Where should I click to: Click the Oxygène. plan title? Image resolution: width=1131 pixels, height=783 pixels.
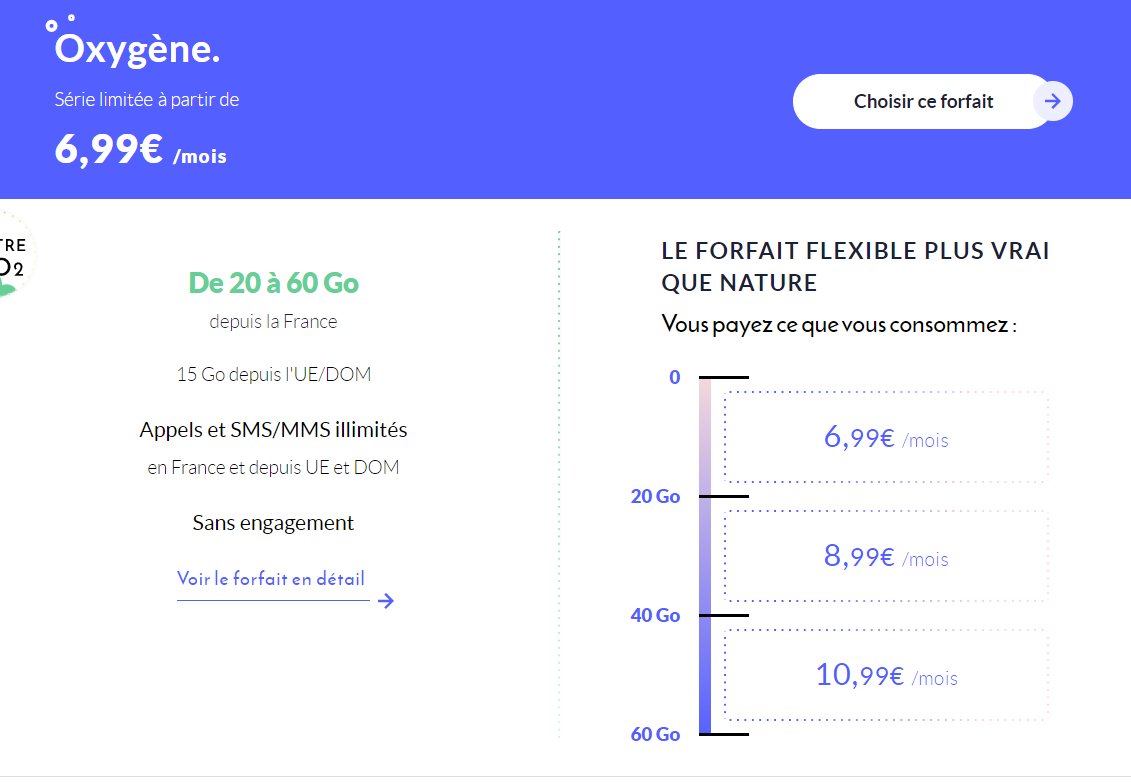click(137, 49)
